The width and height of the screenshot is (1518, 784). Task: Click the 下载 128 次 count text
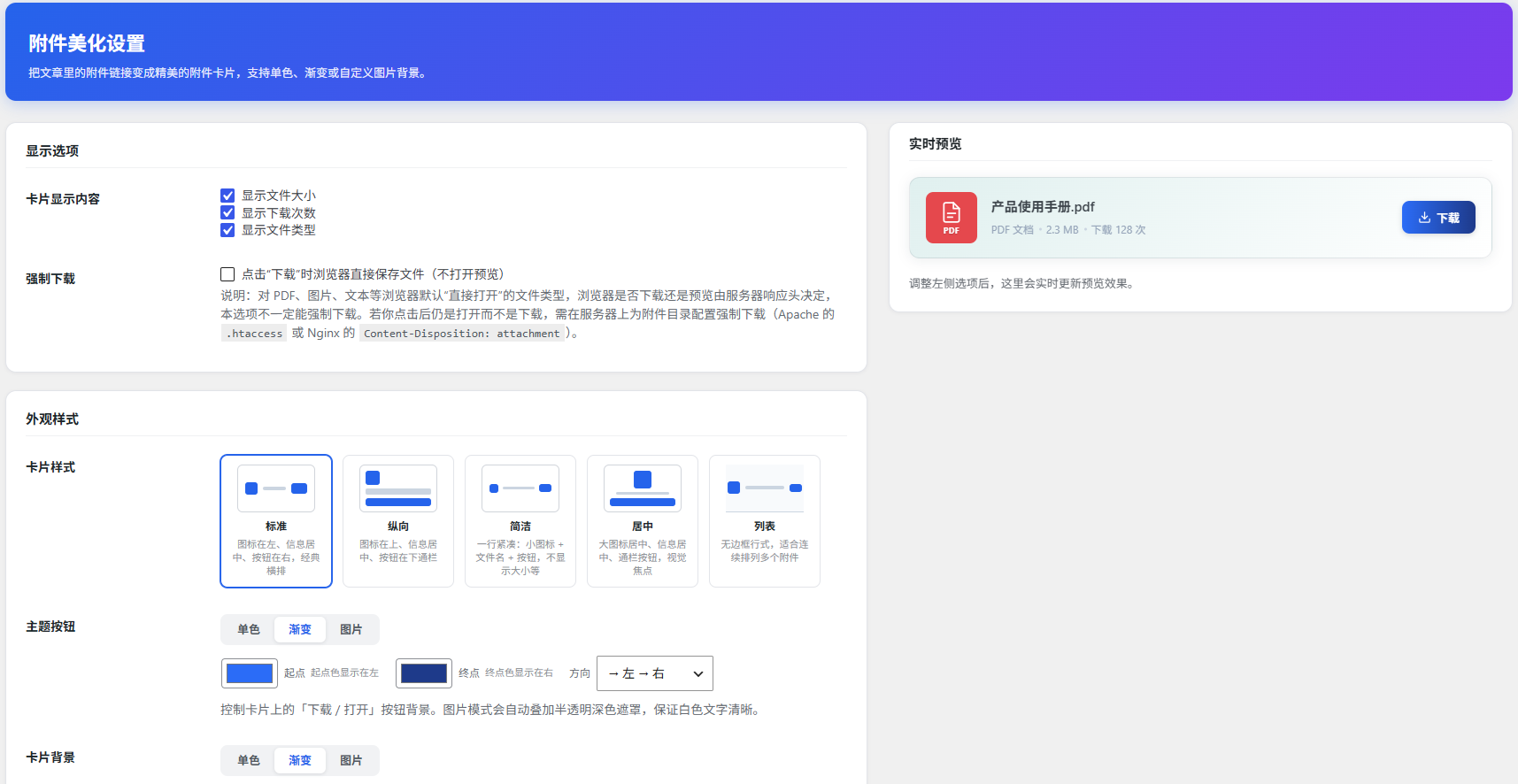click(x=1118, y=229)
